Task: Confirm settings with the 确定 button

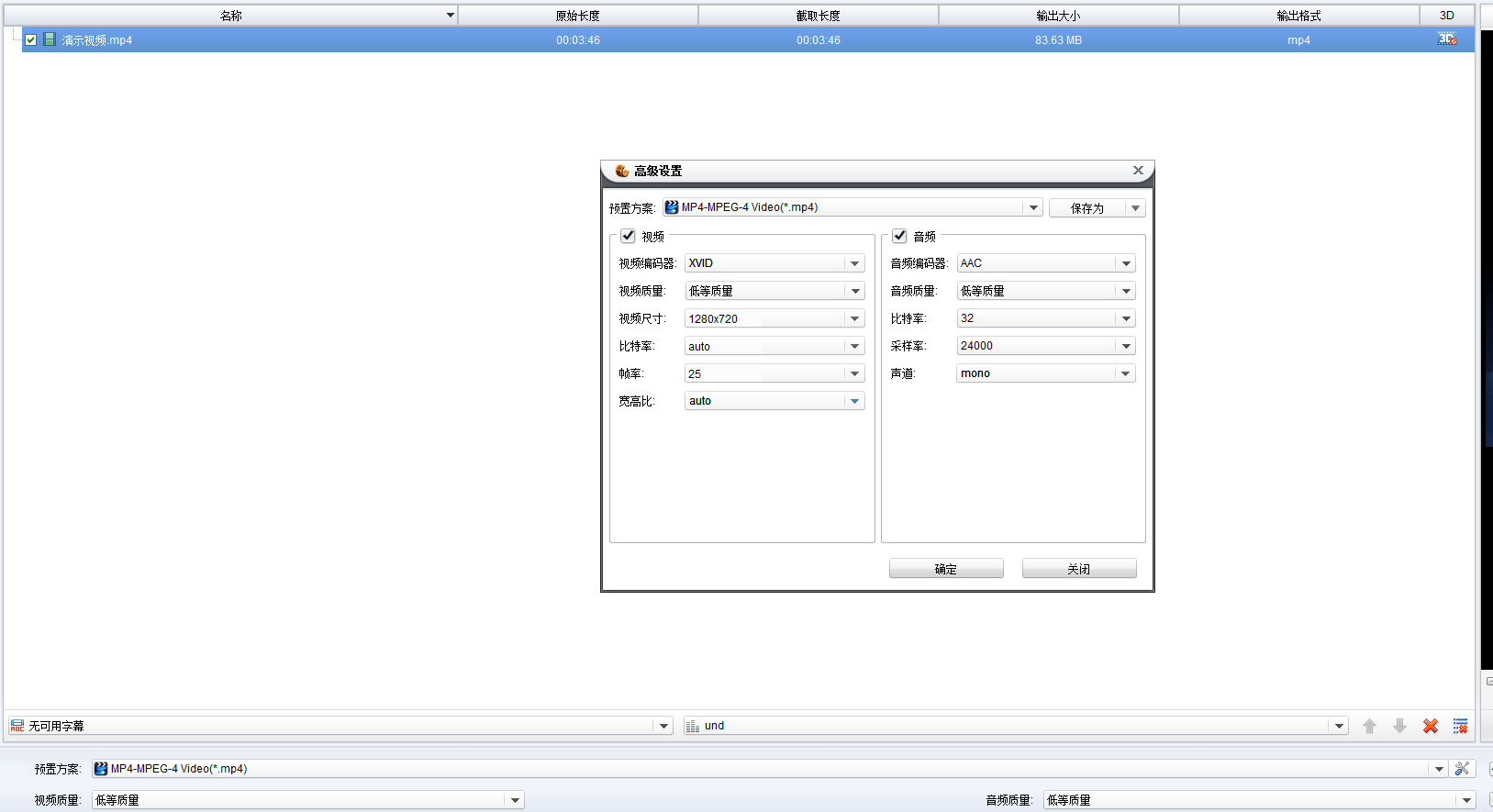Action: [946, 569]
